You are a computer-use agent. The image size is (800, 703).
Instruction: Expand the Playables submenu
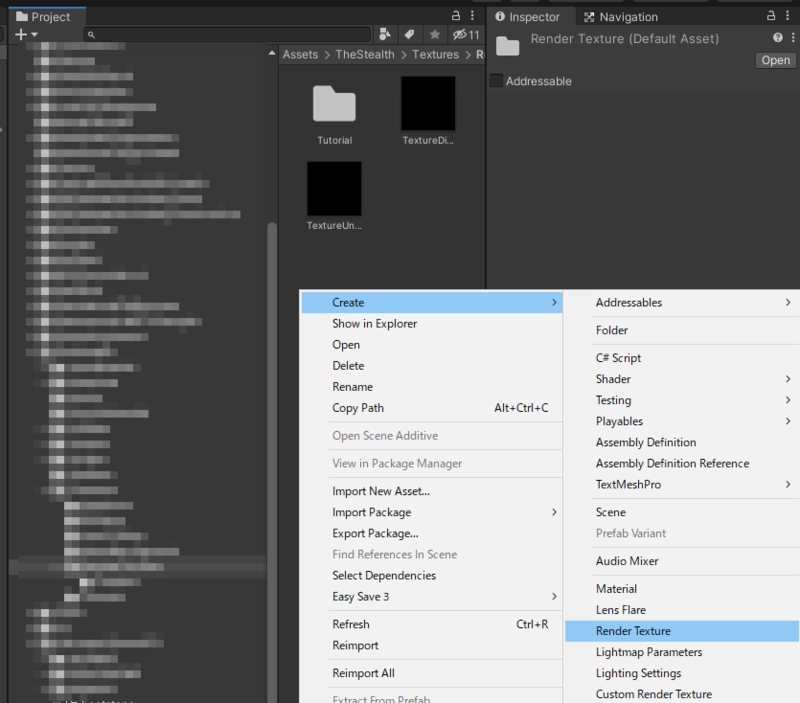tap(682, 421)
